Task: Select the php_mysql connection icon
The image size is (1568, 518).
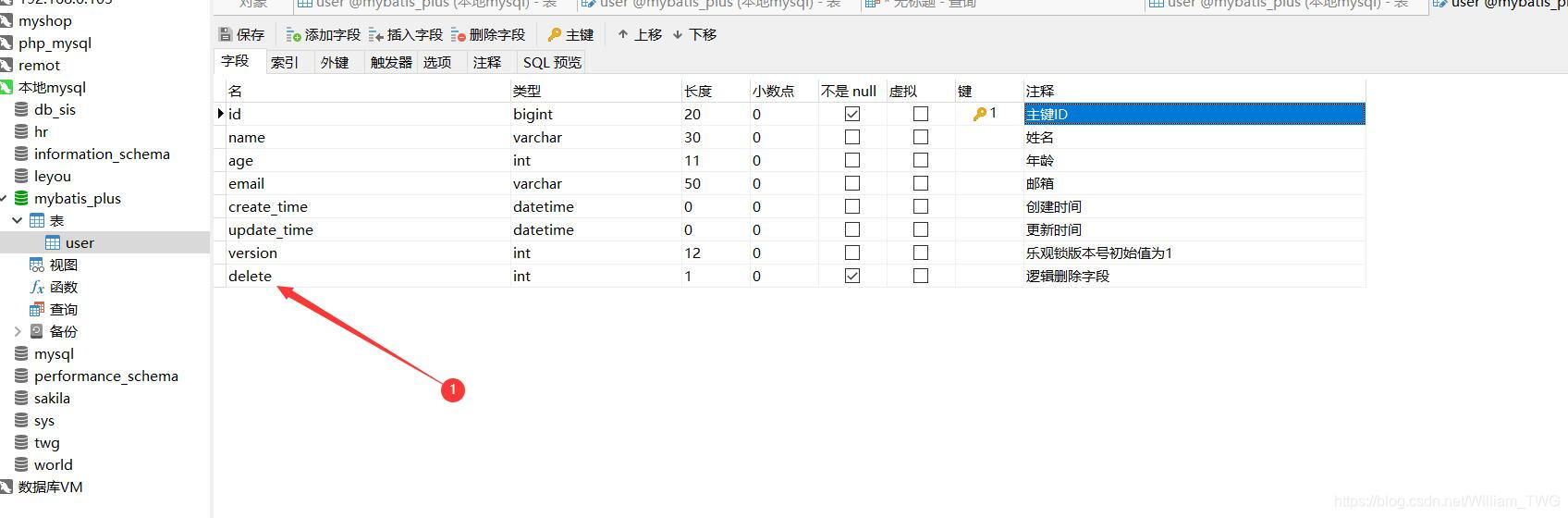Action: tap(6, 43)
